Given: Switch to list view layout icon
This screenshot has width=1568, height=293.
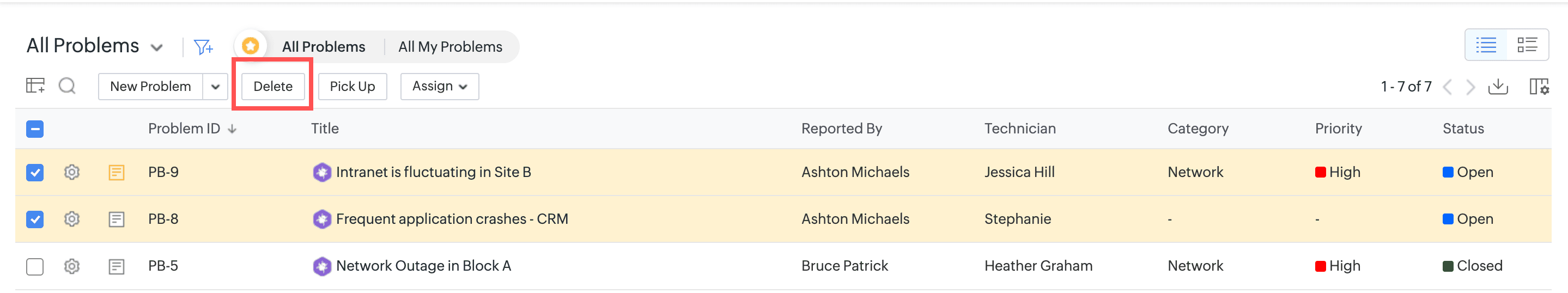Looking at the screenshot, I should 1486,45.
